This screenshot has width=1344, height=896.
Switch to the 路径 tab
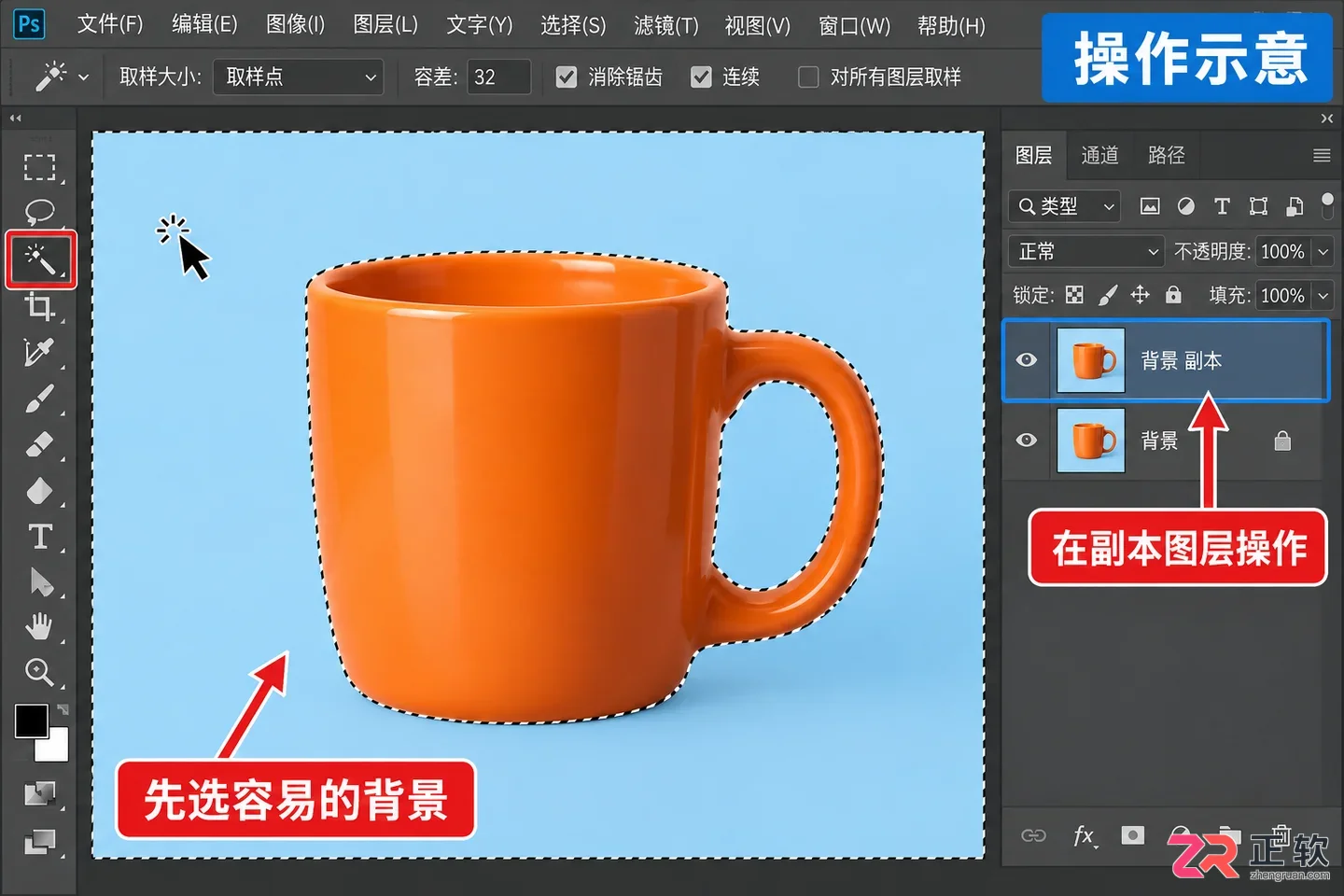point(1167,155)
